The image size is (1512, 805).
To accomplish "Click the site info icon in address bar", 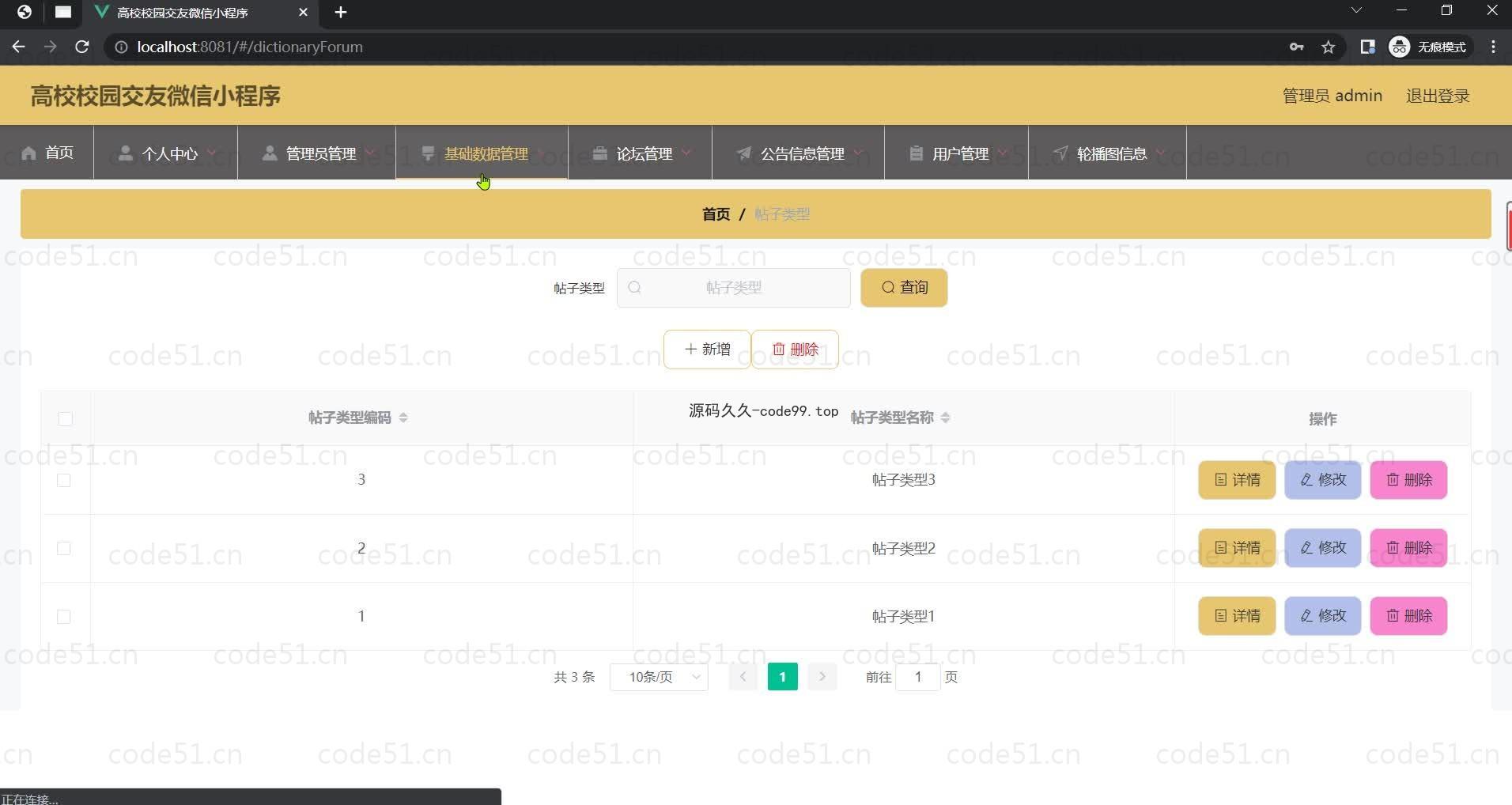I will (121, 47).
